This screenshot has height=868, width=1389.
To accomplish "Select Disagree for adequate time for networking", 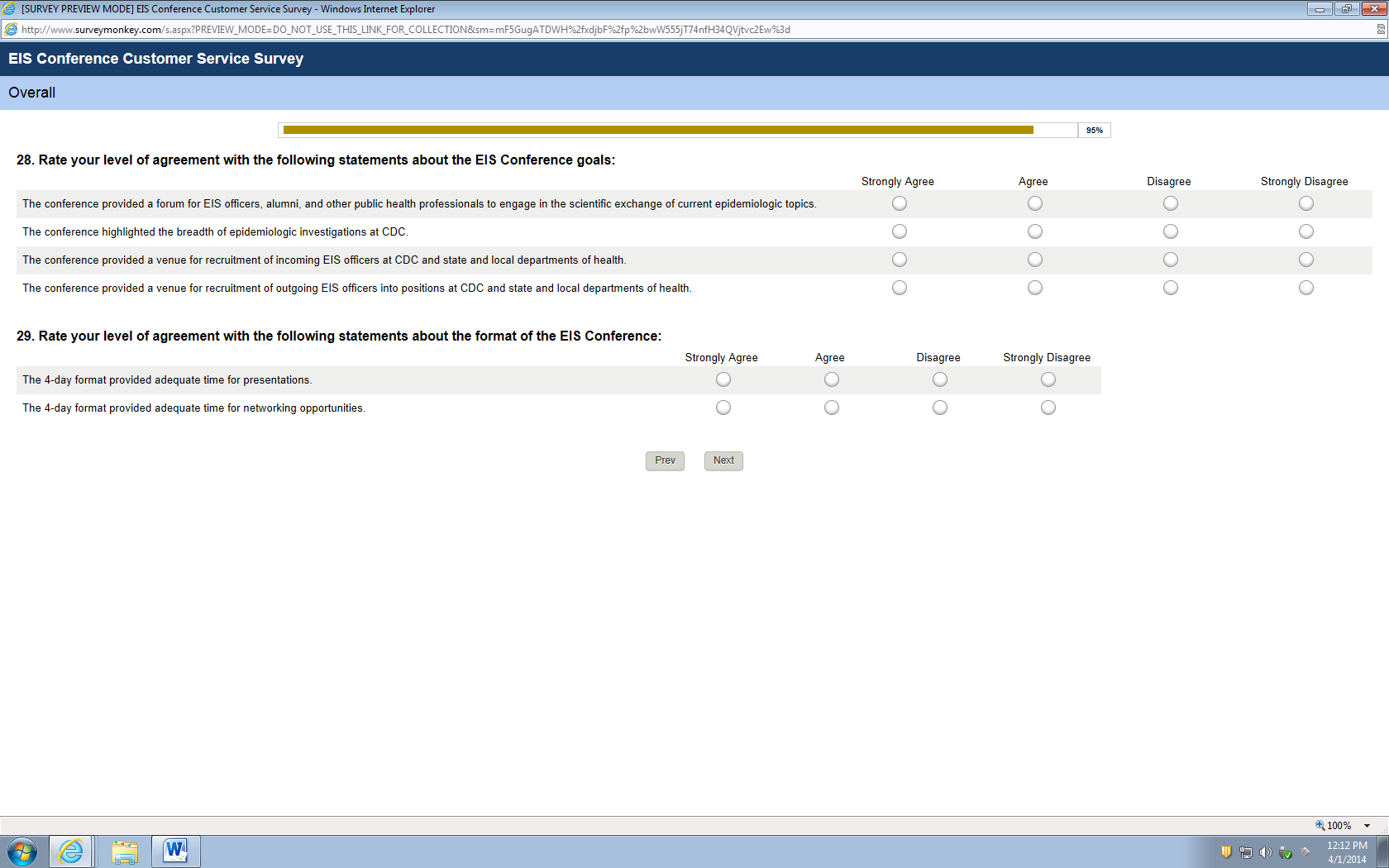I will pos(940,408).
